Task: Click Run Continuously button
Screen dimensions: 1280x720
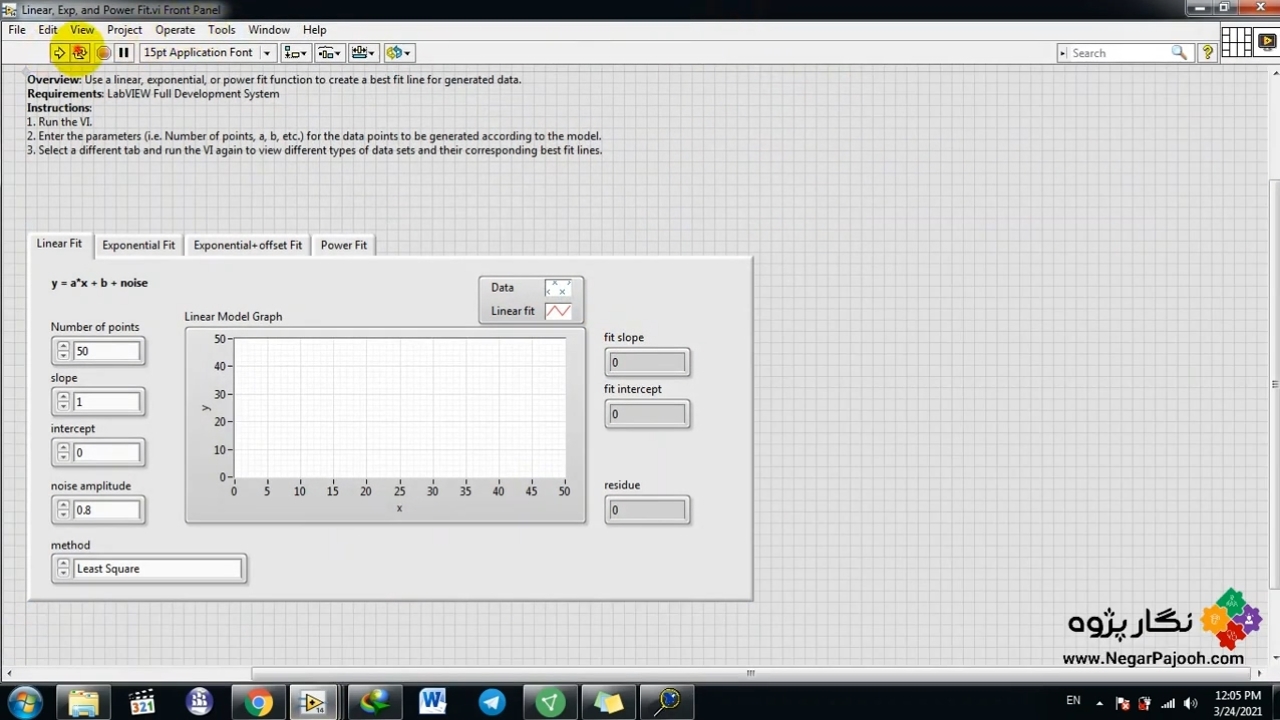Action: [x=80, y=53]
